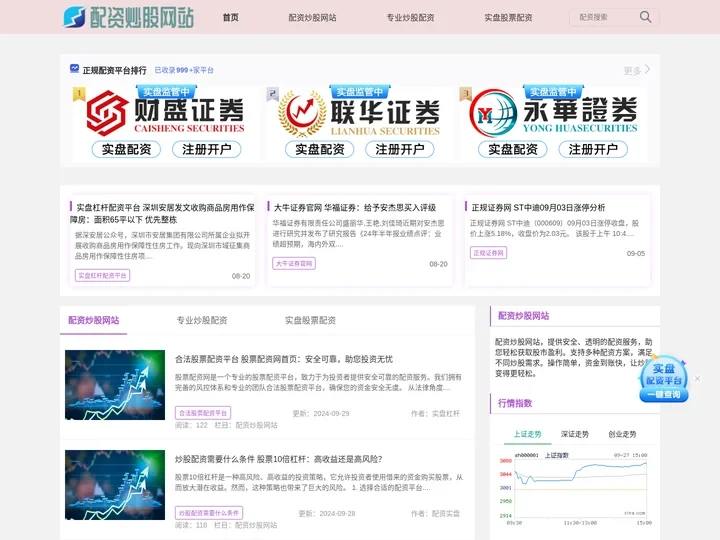Open article 合法股票配资平台 股票配资网首页
The width and height of the screenshot is (720, 540).
pos(284,359)
